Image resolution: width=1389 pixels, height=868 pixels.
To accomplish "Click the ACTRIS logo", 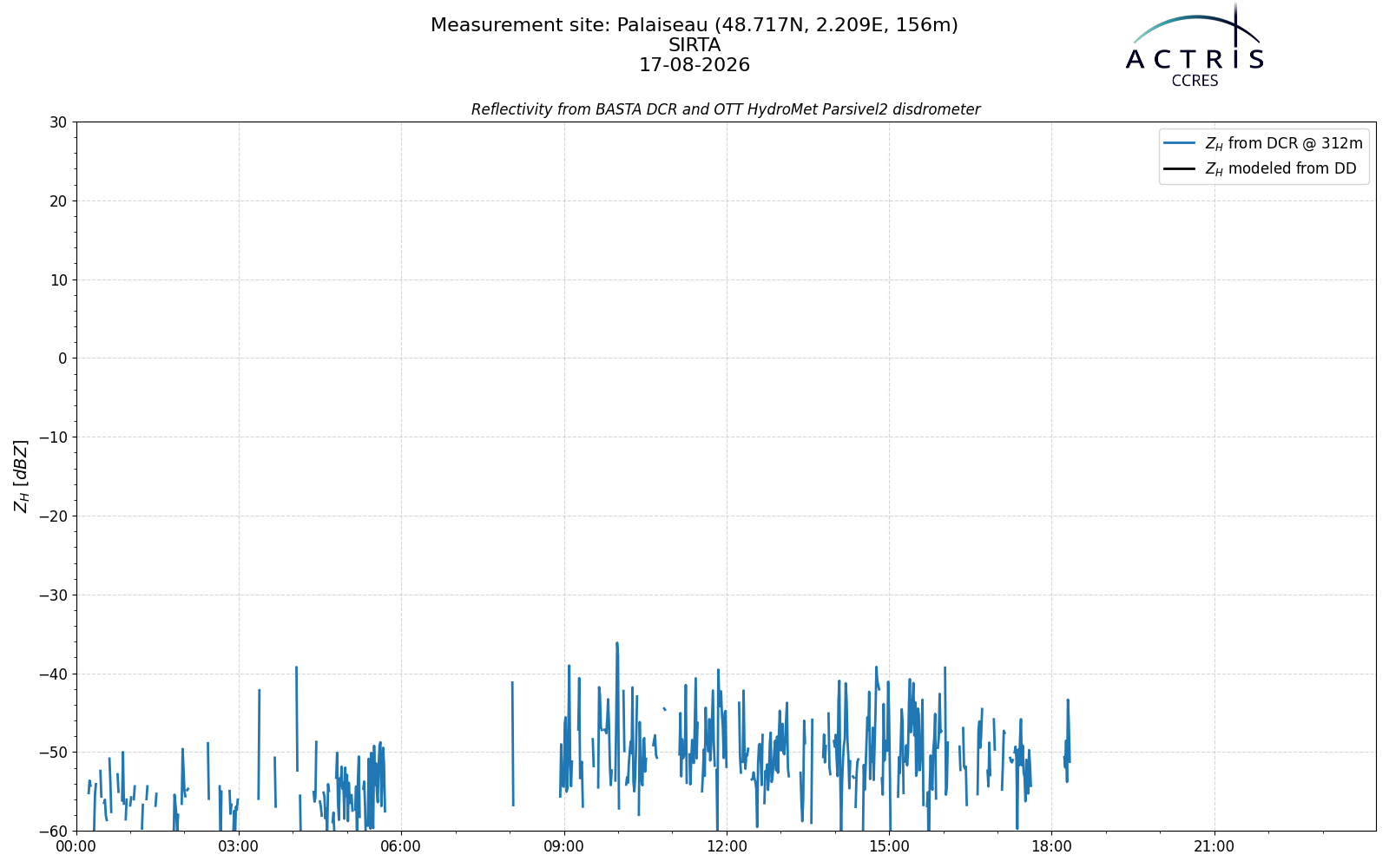I will pos(1195,45).
